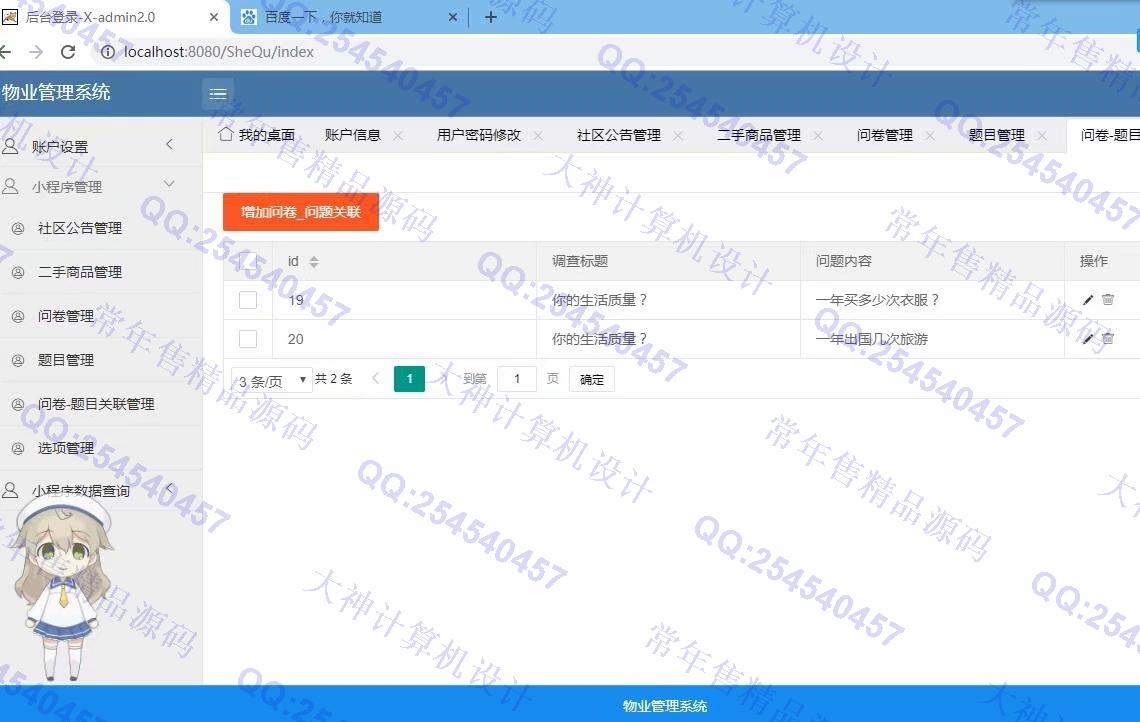Sort table by id column arrows

pyautogui.click(x=313, y=262)
